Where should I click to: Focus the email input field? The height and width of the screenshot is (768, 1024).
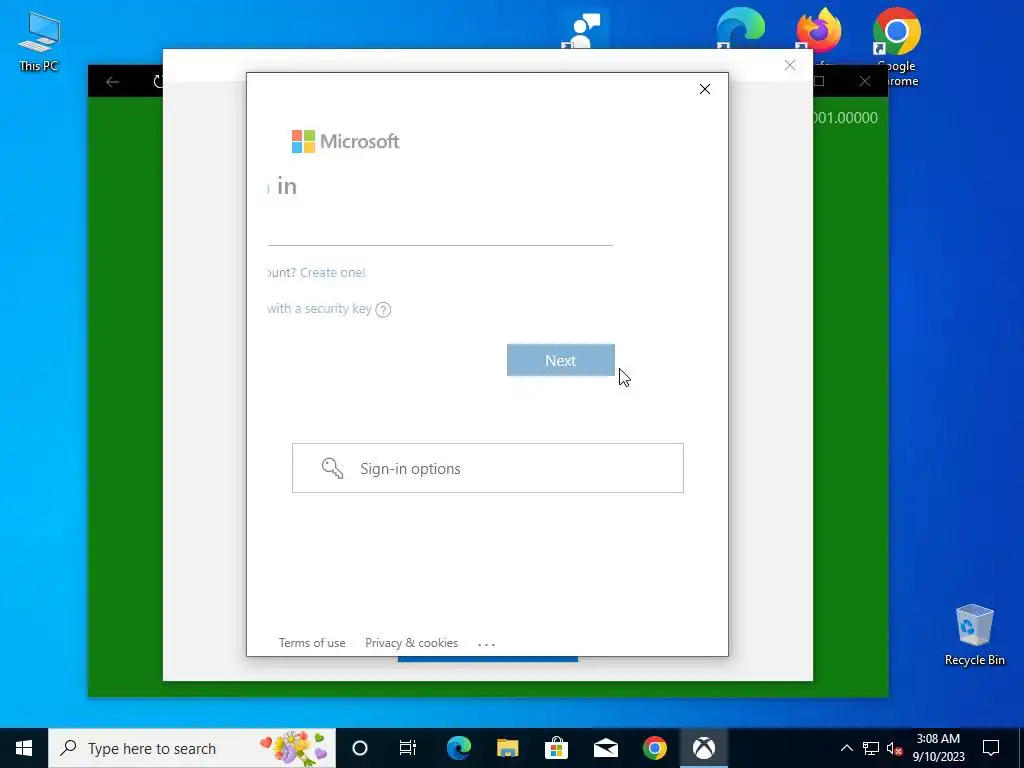(x=440, y=230)
